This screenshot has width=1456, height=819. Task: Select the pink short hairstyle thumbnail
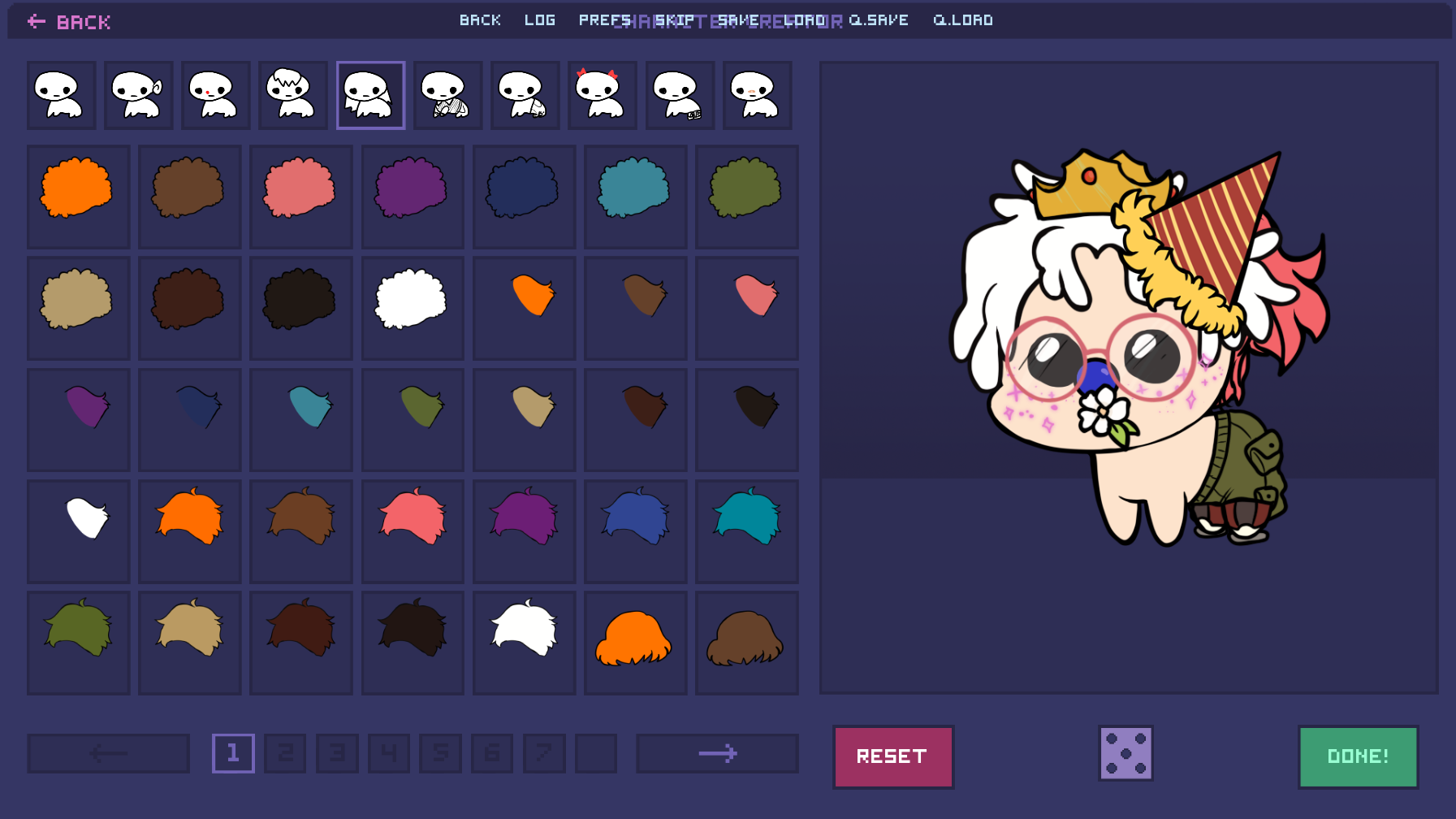[413, 531]
